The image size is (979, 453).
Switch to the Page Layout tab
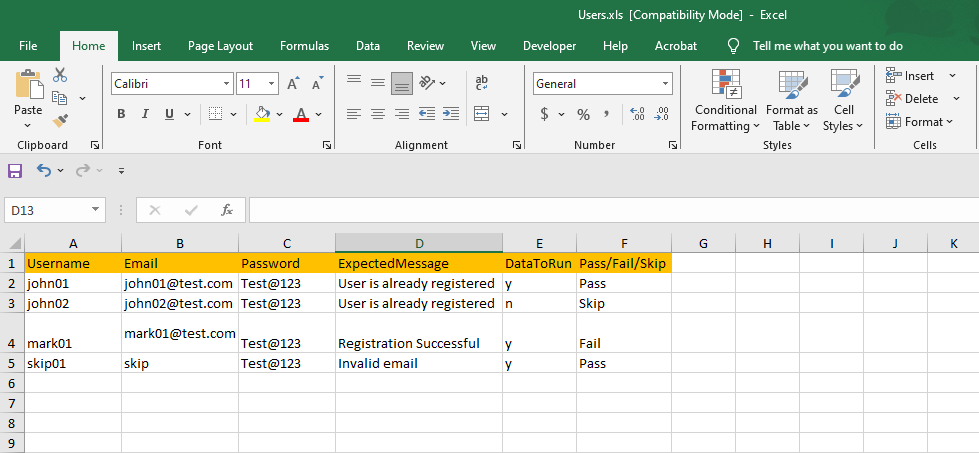click(220, 46)
